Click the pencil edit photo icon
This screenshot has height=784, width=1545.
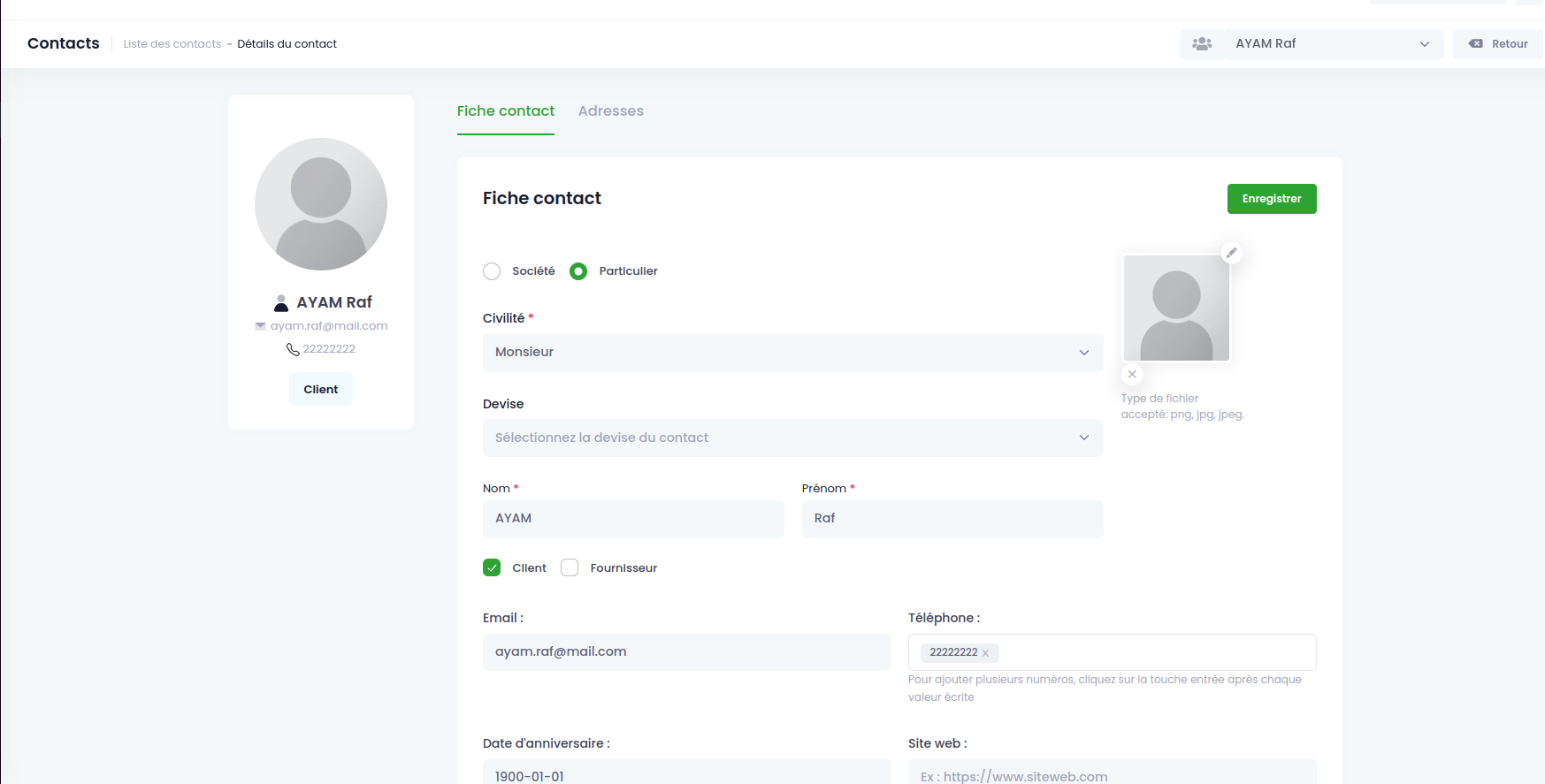coord(1231,253)
